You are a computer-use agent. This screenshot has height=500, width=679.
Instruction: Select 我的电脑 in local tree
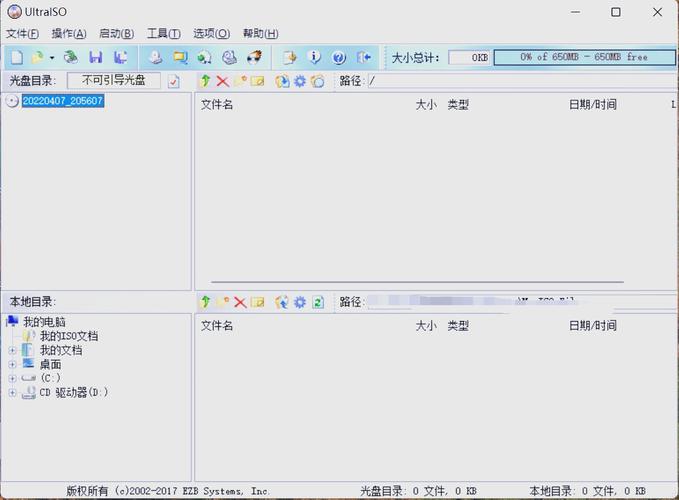pos(44,322)
